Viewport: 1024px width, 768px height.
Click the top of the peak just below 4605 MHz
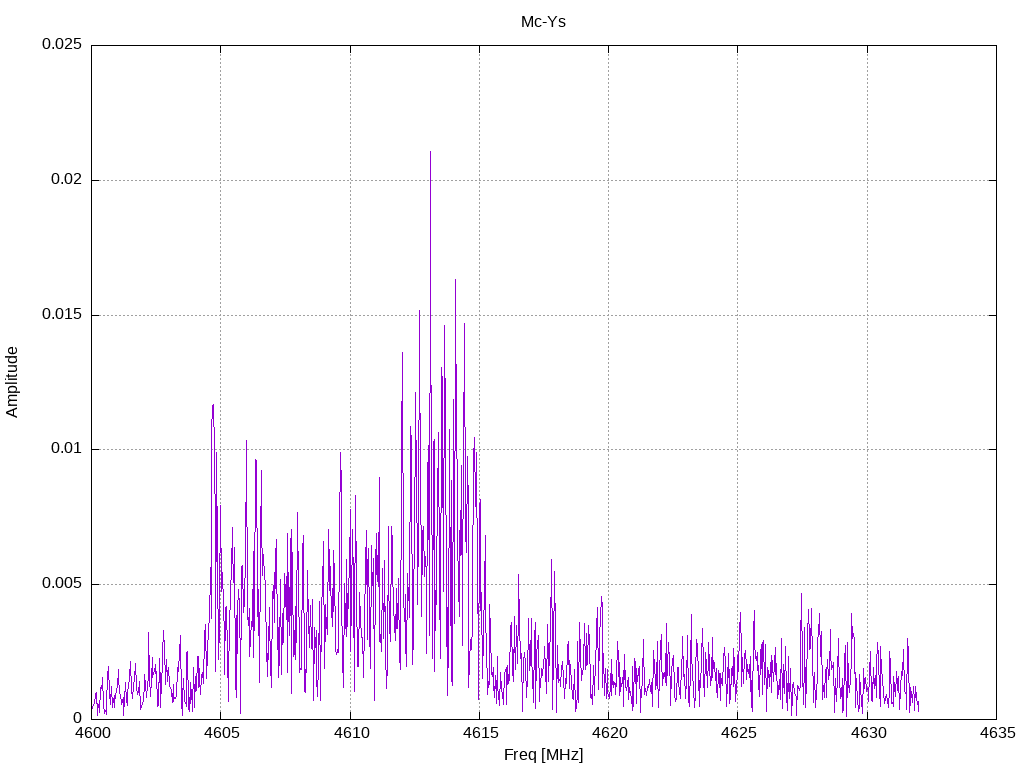(x=213, y=405)
